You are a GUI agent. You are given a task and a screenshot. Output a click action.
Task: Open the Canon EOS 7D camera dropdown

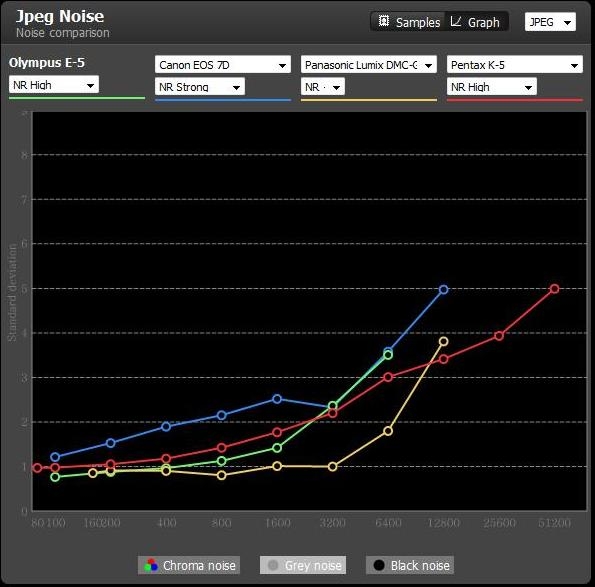pos(223,65)
